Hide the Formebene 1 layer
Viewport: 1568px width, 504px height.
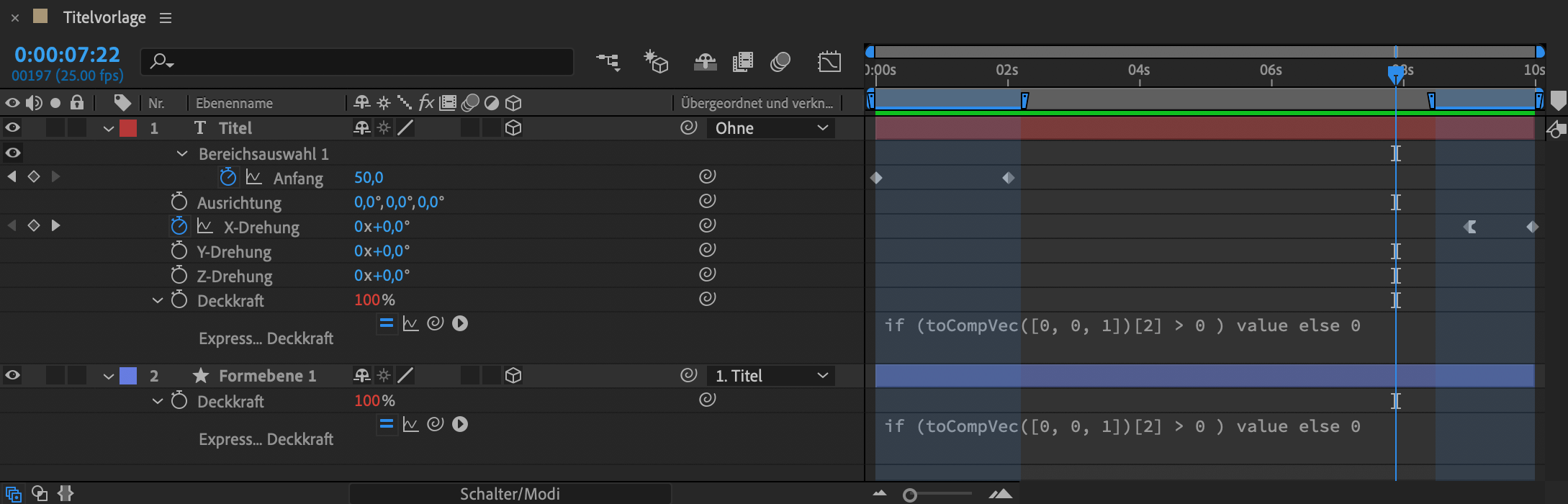click(12, 376)
